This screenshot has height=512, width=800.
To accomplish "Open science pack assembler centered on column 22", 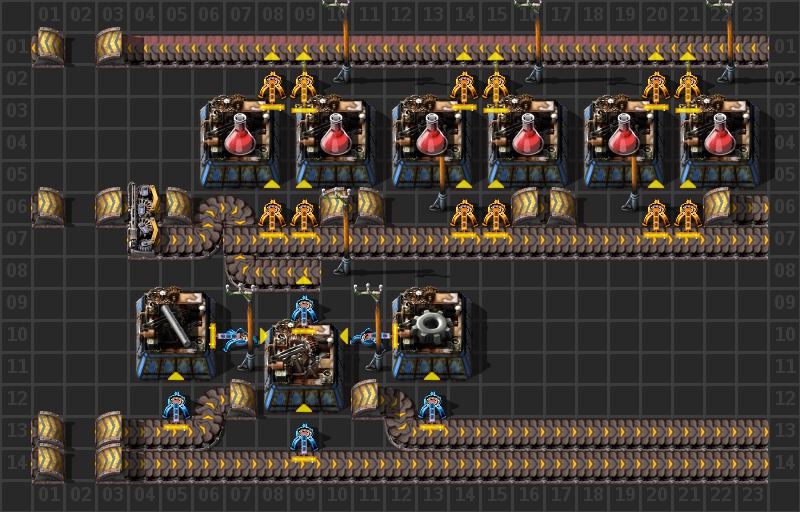I will 720,143.
